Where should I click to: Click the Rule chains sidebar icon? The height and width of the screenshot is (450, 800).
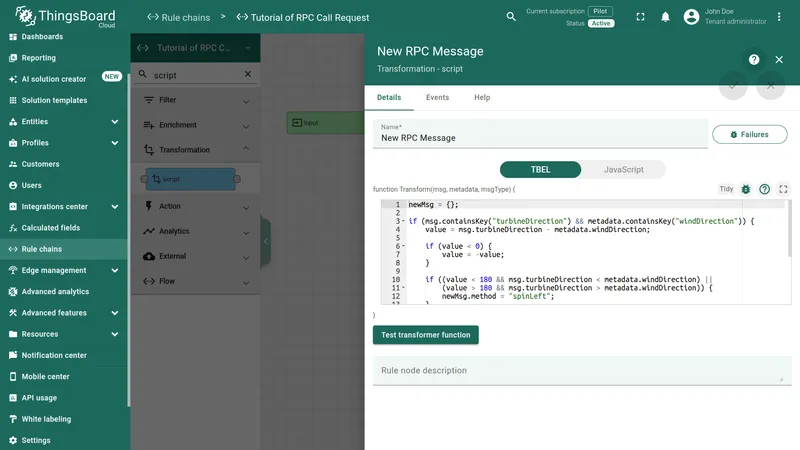13,249
